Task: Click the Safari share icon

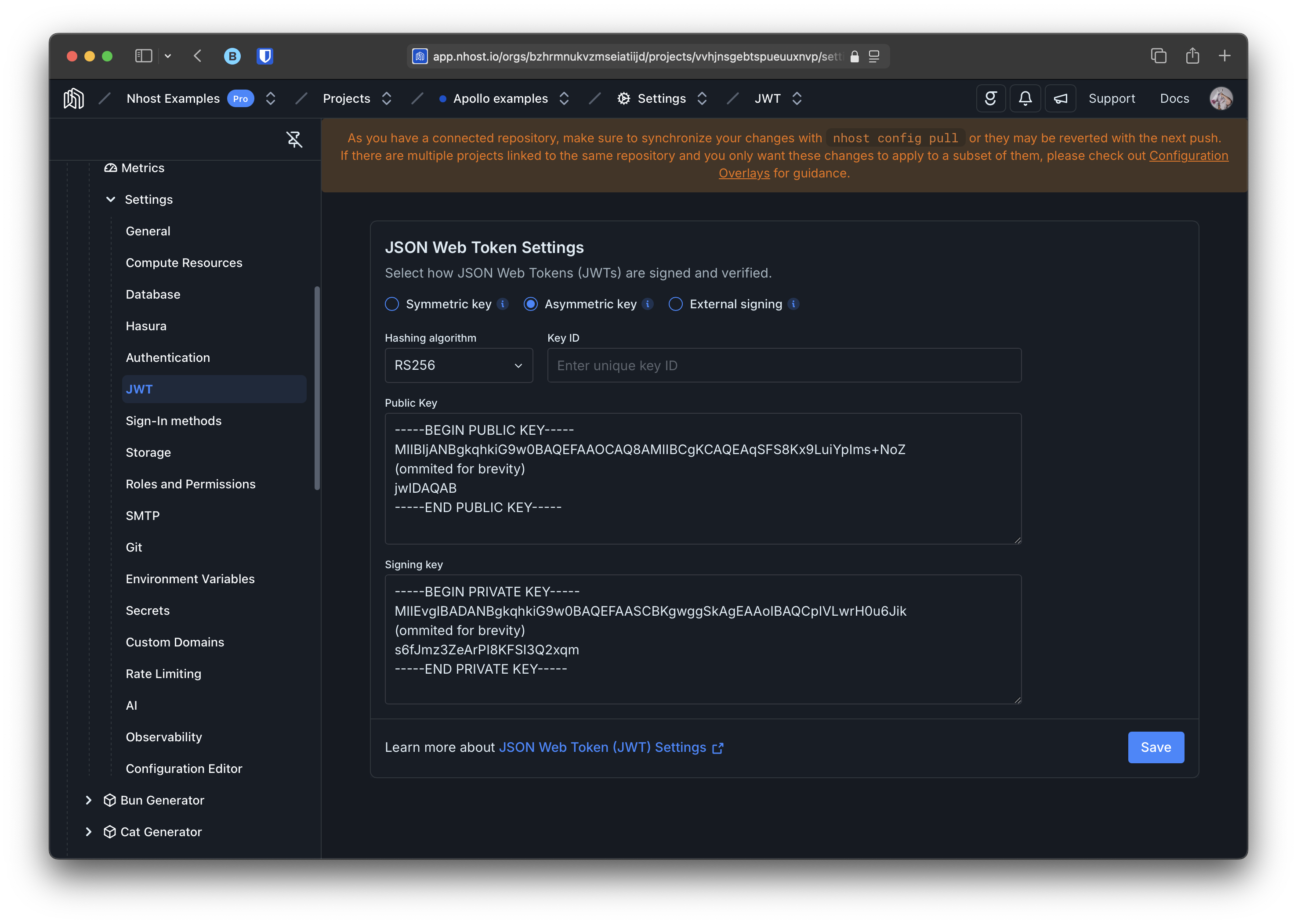Action: pos(1192,56)
